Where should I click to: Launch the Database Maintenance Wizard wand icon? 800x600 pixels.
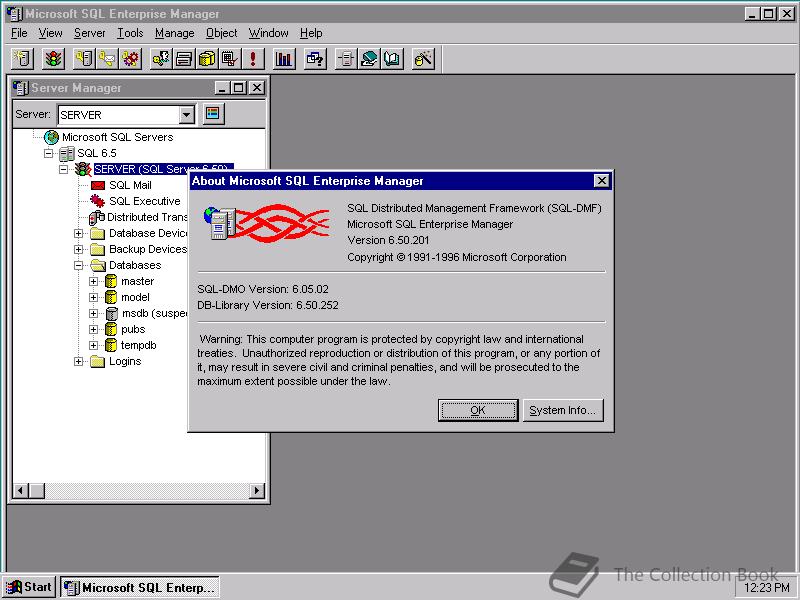(423, 59)
